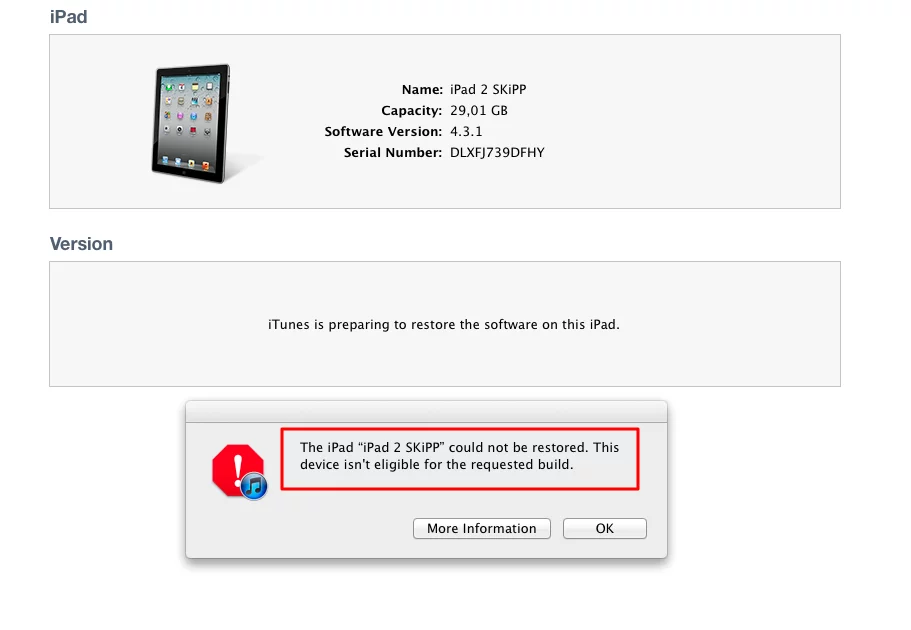911x630 pixels.
Task: Click the Capacity label
Action: [x=411, y=110]
